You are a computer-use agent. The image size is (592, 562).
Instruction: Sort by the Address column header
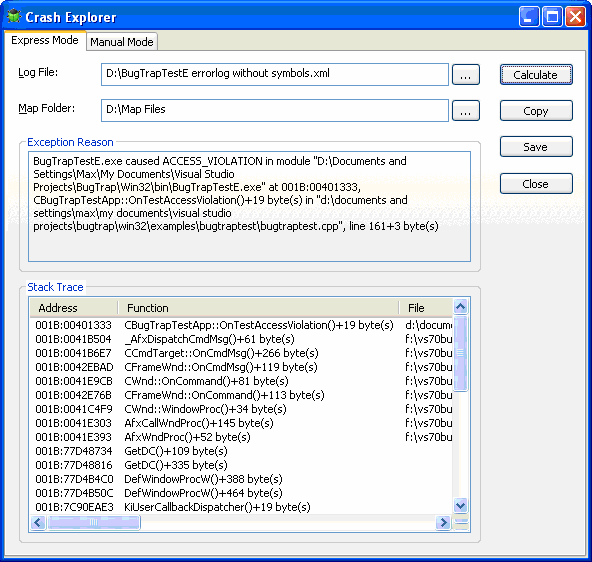74,308
